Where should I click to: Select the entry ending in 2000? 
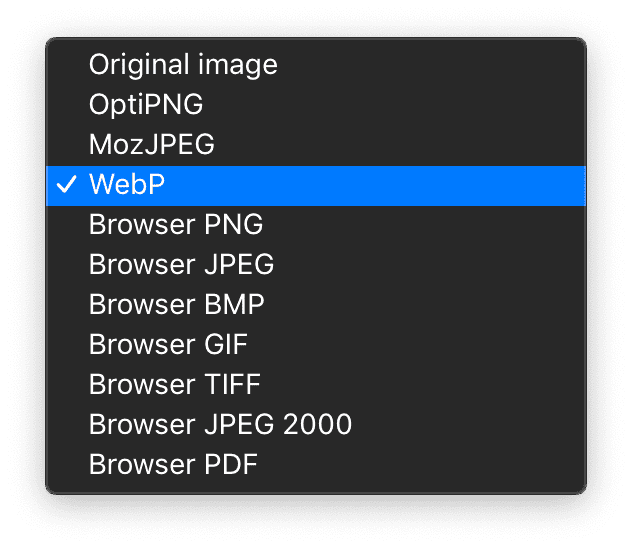pyautogui.click(x=220, y=425)
